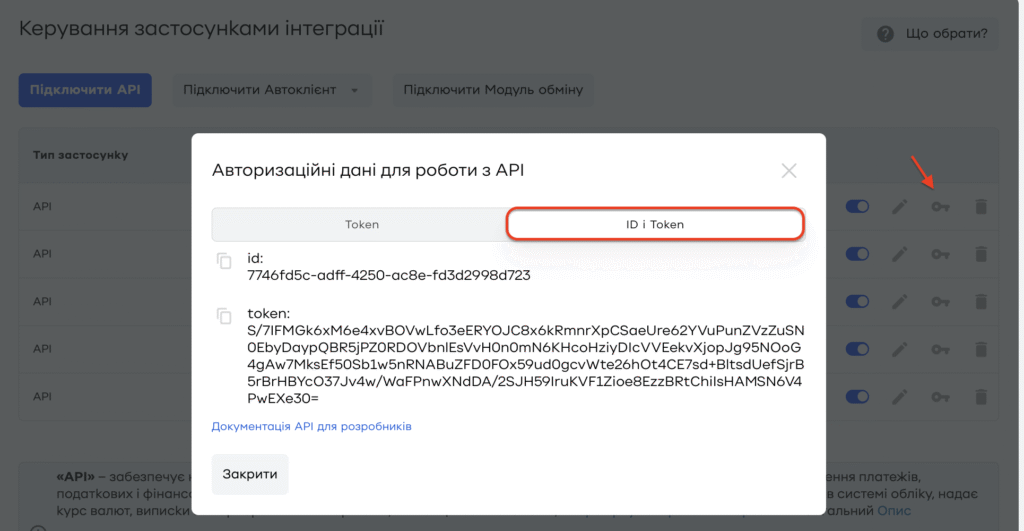Click the key icon in first API row
This screenshot has width=1024, height=531.
tap(940, 207)
